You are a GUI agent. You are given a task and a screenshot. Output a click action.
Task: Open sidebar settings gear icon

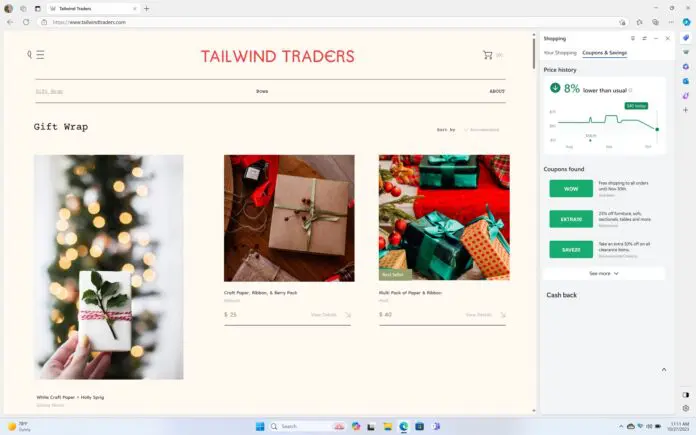pos(686,408)
